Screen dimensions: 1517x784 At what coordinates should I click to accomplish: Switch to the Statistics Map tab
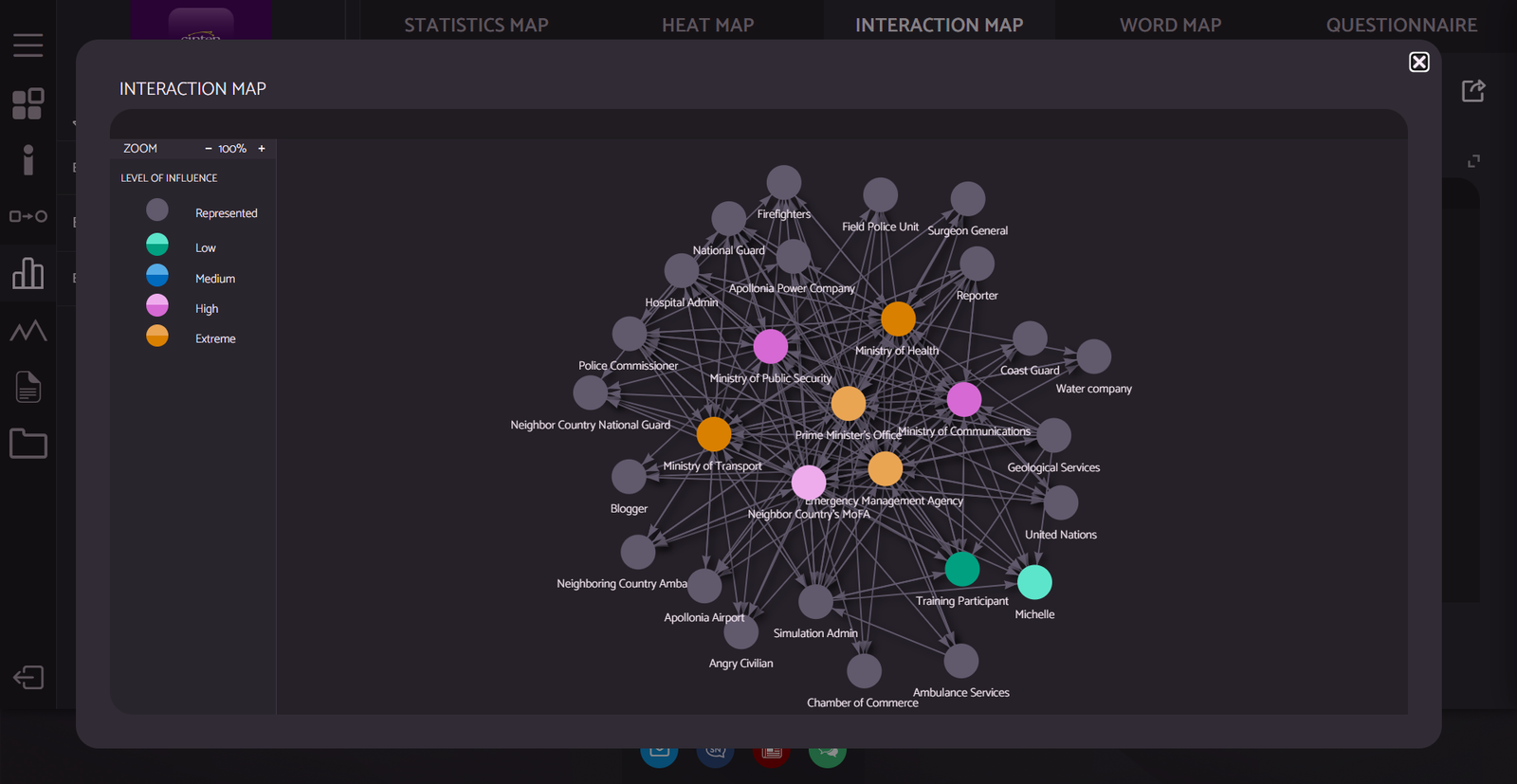pos(476,26)
